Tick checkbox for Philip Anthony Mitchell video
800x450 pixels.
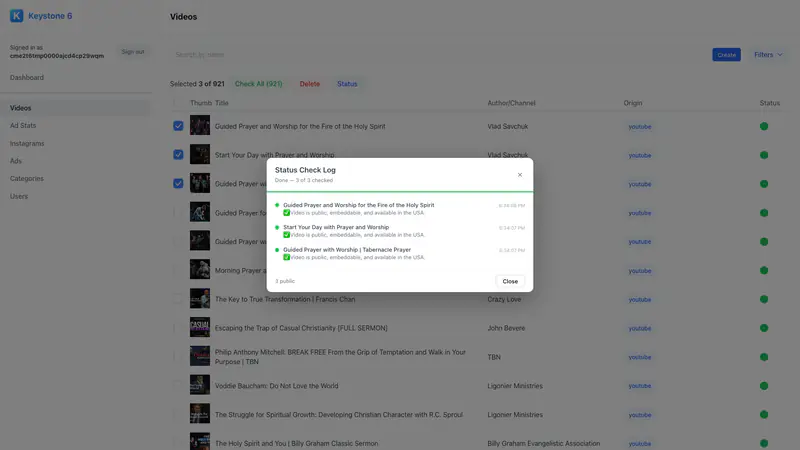[x=178, y=357]
